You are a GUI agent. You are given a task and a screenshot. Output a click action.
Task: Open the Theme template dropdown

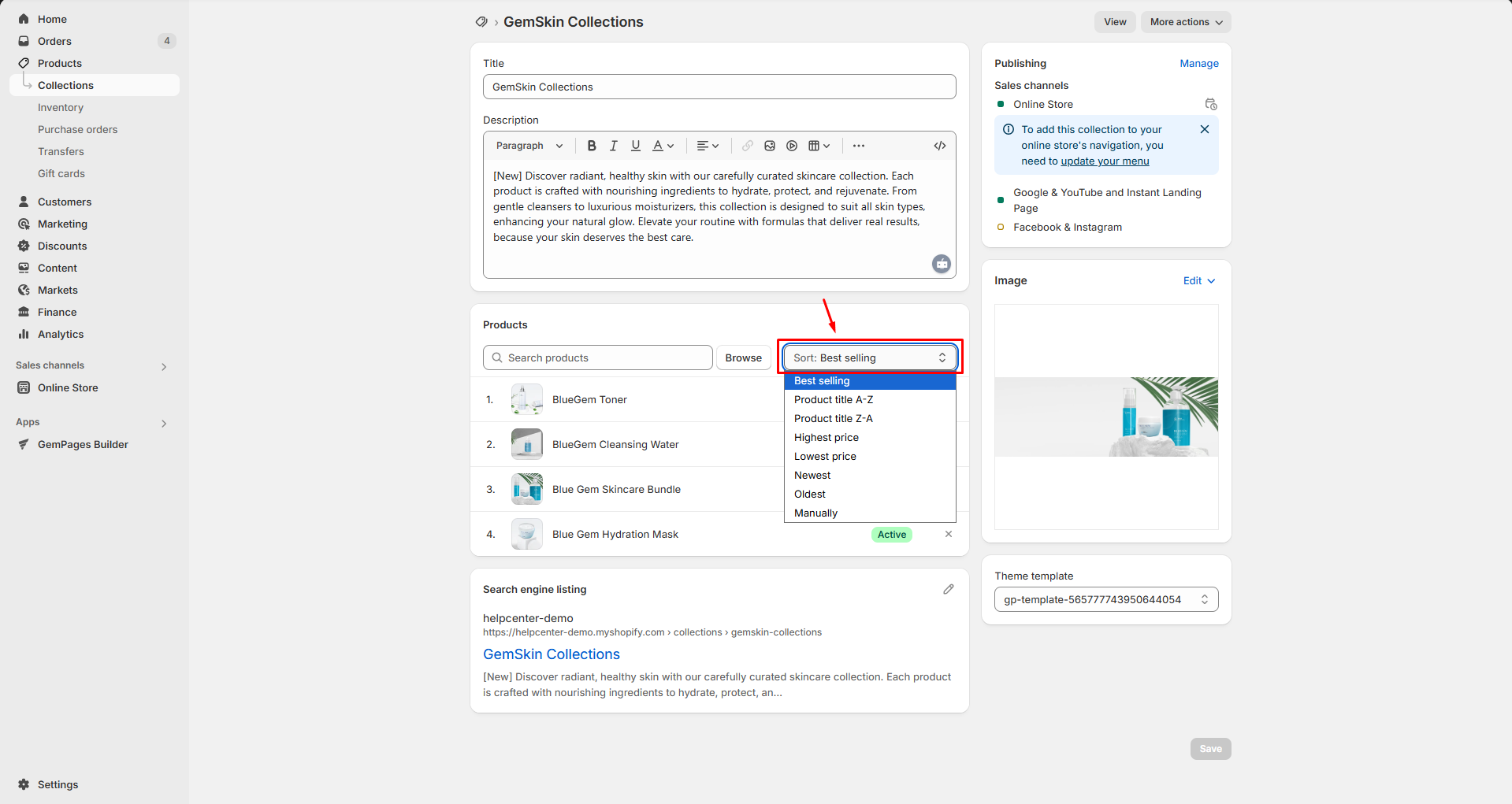click(x=1106, y=599)
